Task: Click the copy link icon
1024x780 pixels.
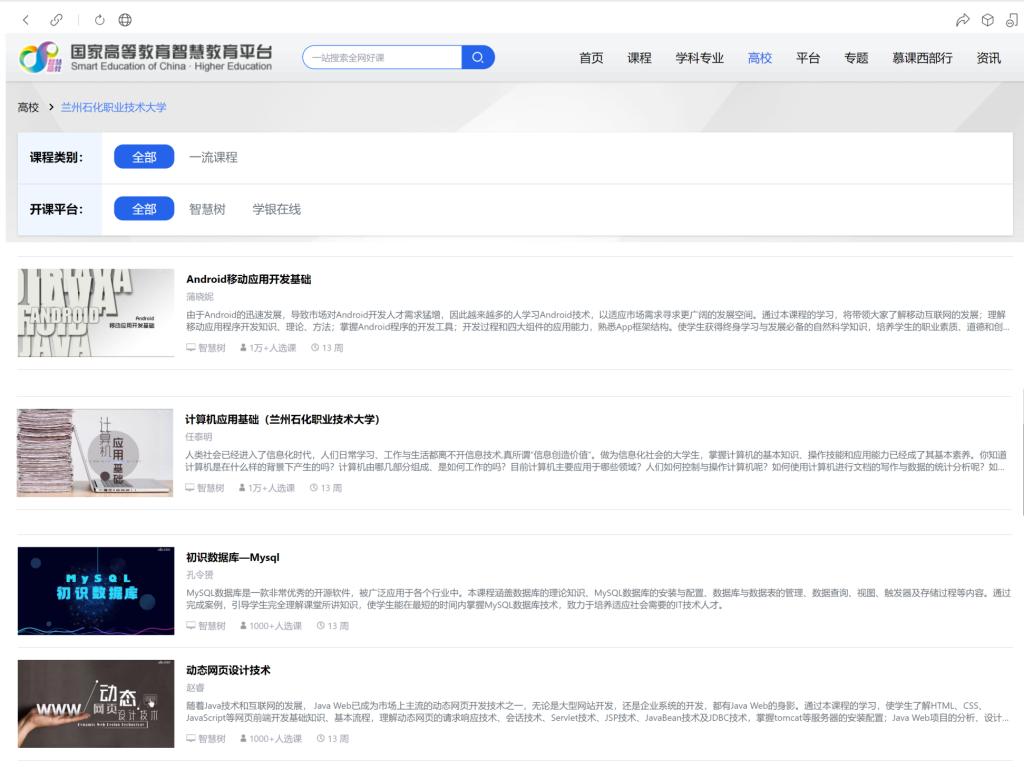Action: (57, 20)
